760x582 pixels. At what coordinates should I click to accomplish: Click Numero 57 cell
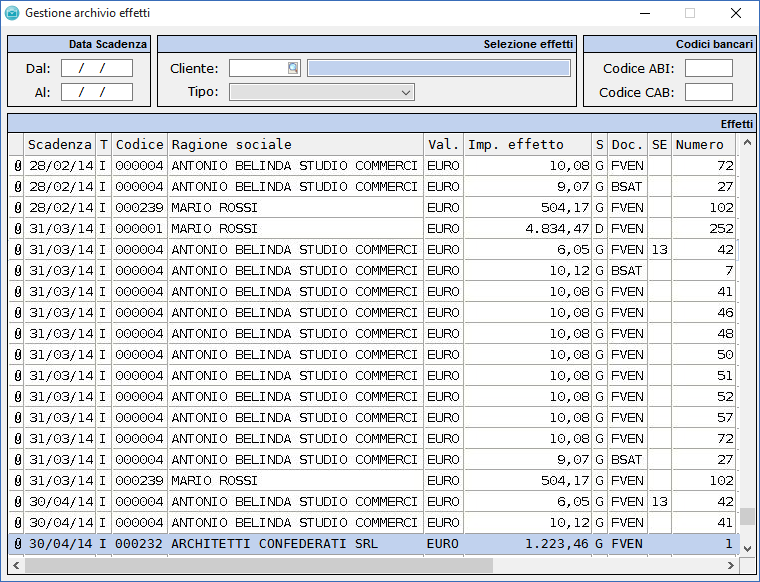(x=704, y=417)
